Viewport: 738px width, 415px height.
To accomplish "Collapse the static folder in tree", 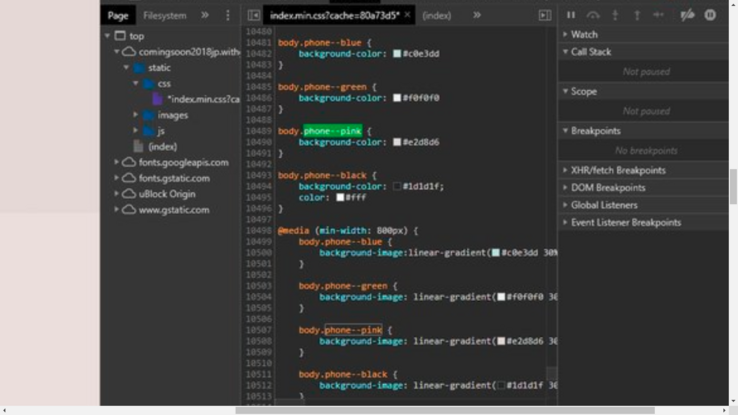I will (x=127, y=68).
